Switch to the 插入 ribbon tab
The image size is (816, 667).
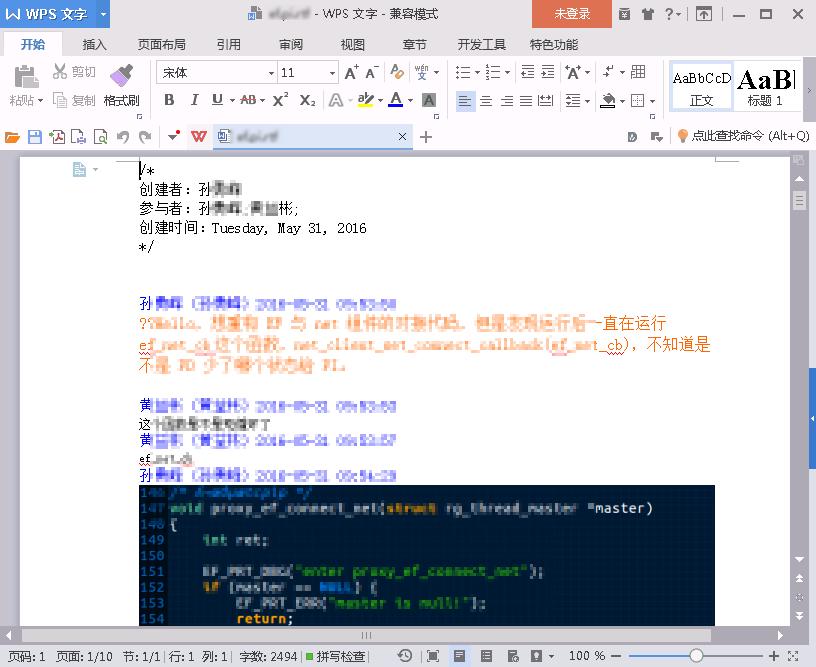tap(94, 44)
